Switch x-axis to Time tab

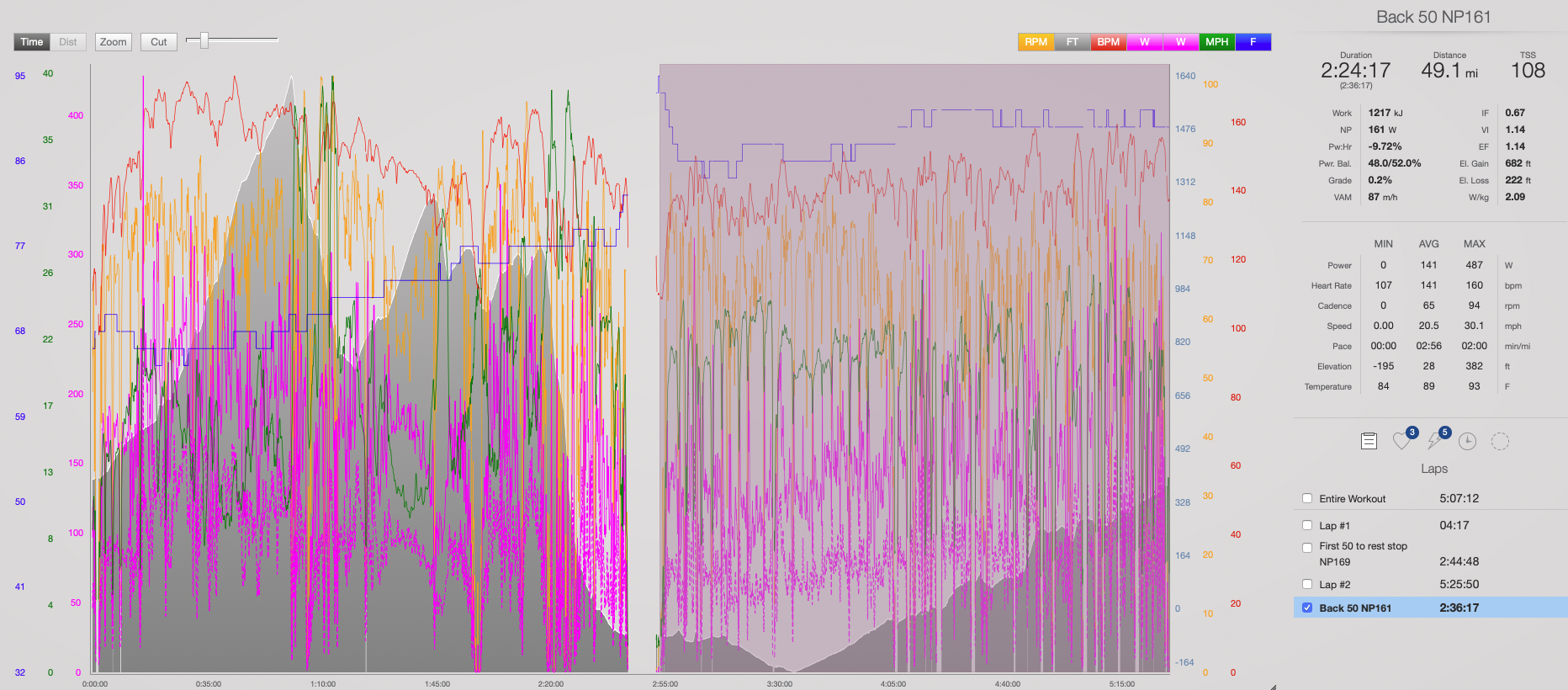(32, 42)
